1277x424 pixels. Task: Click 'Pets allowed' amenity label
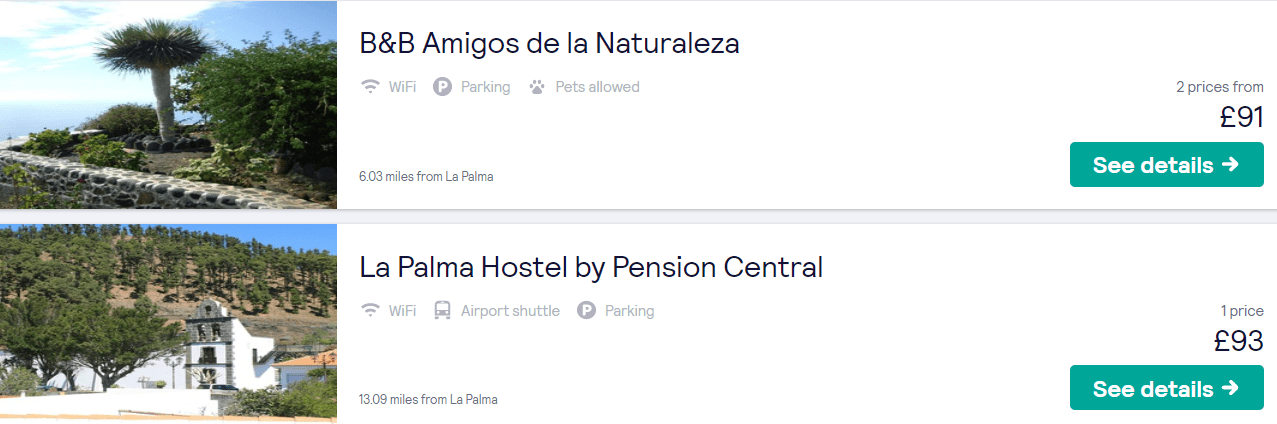pos(597,87)
